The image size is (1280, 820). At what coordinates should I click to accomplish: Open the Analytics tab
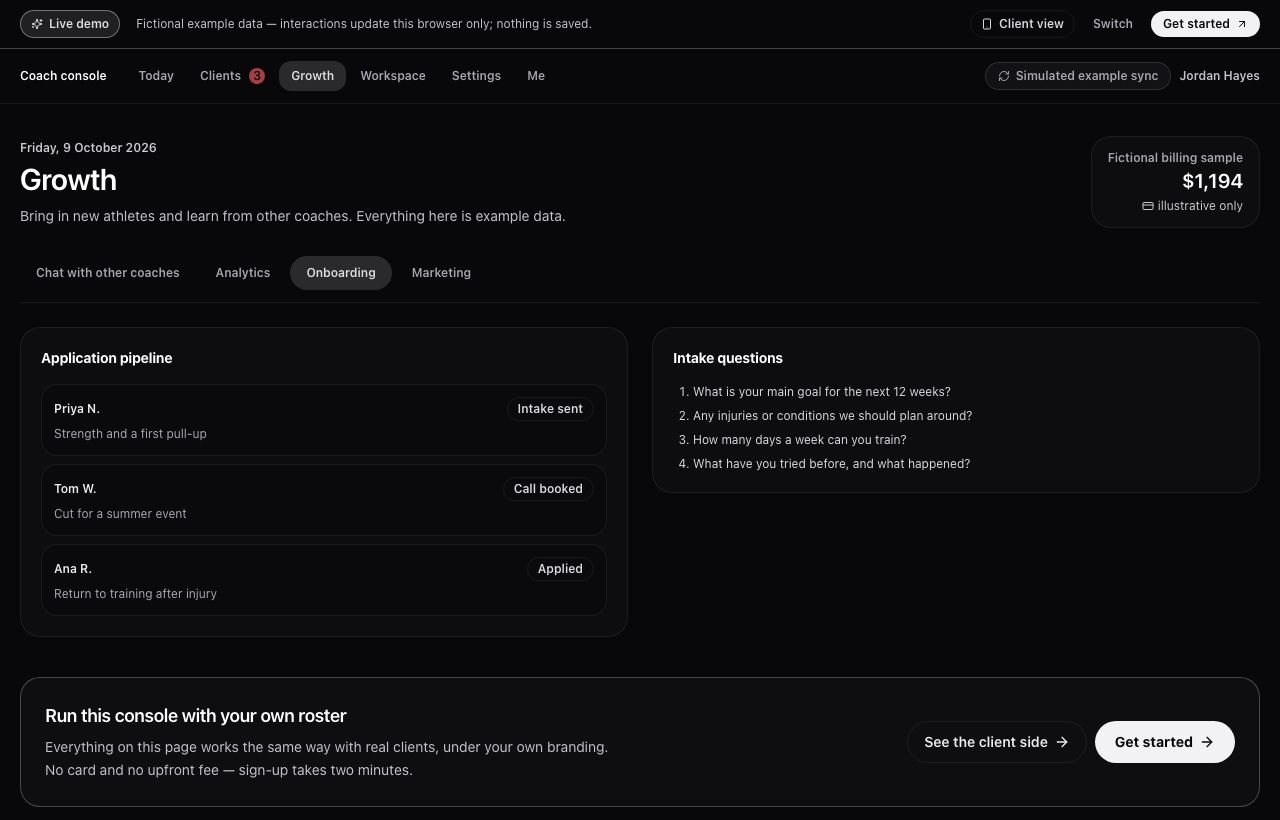243,273
